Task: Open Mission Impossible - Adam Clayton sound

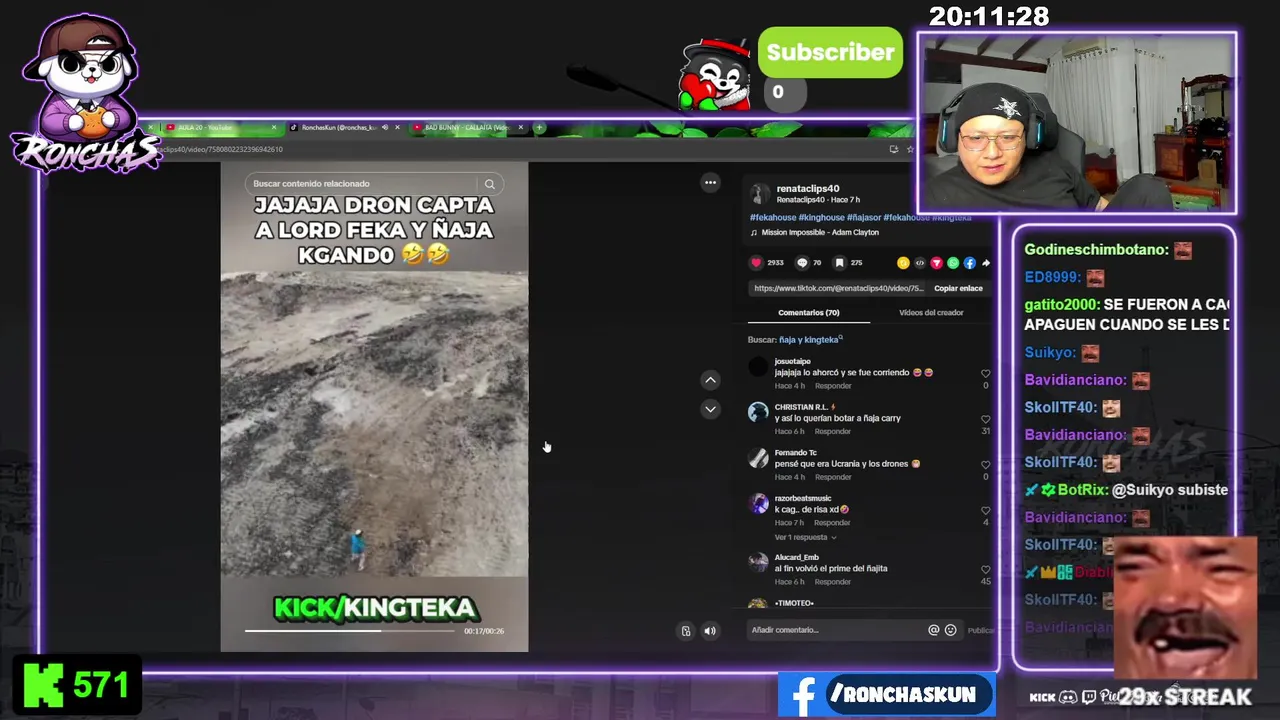Action: (x=819, y=232)
